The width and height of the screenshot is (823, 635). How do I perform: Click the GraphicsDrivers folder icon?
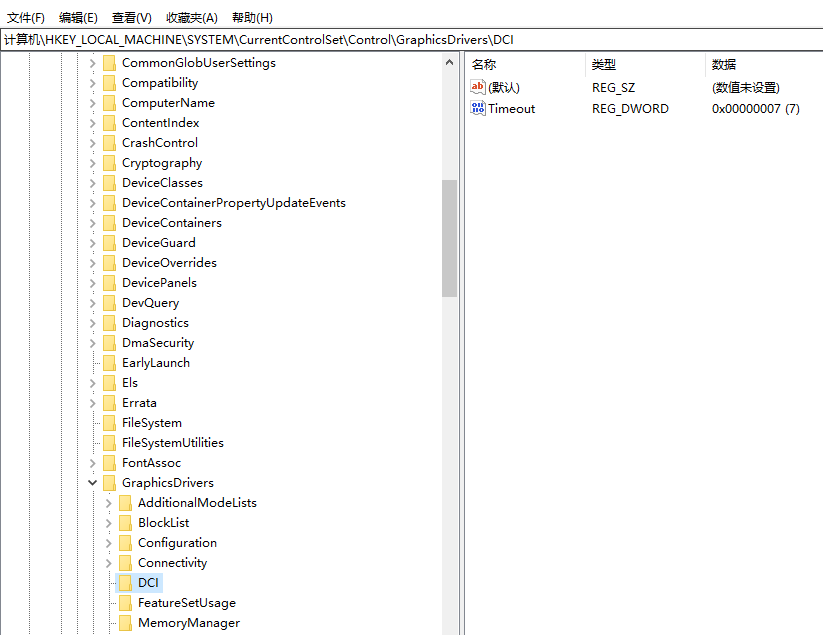tap(109, 483)
